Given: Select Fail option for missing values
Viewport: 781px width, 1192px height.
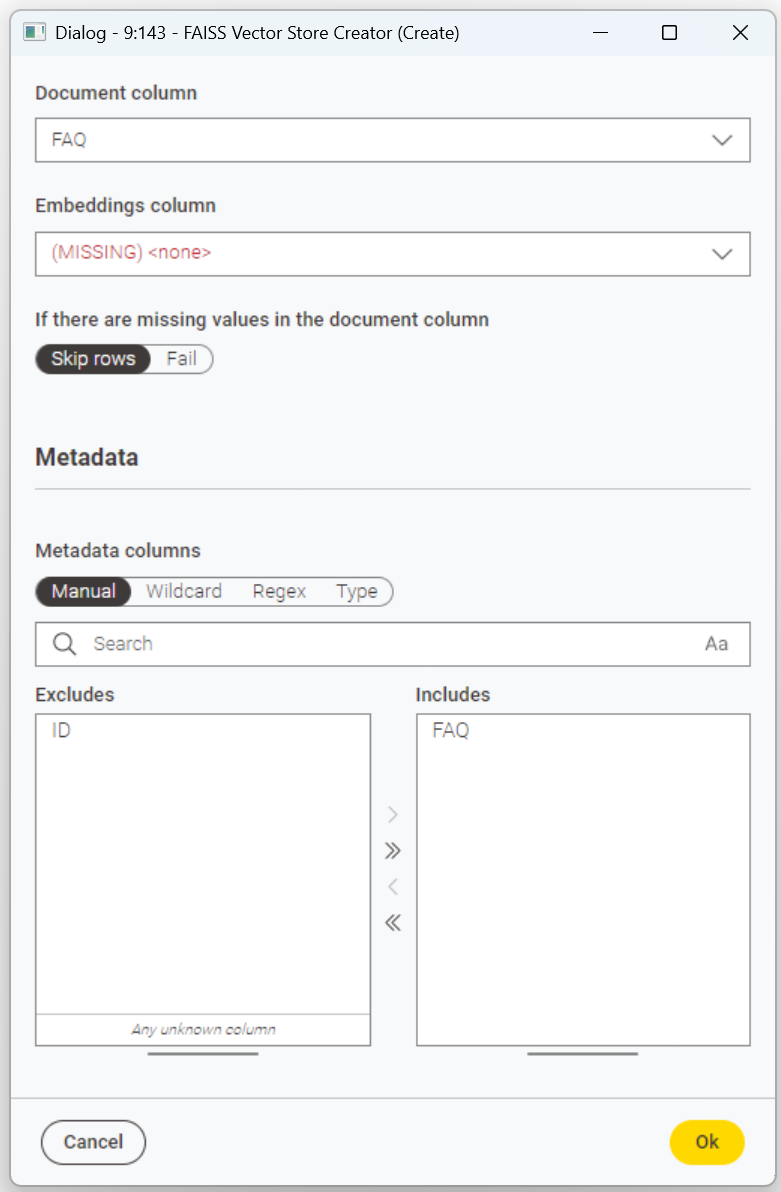Looking at the screenshot, I should (182, 359).
